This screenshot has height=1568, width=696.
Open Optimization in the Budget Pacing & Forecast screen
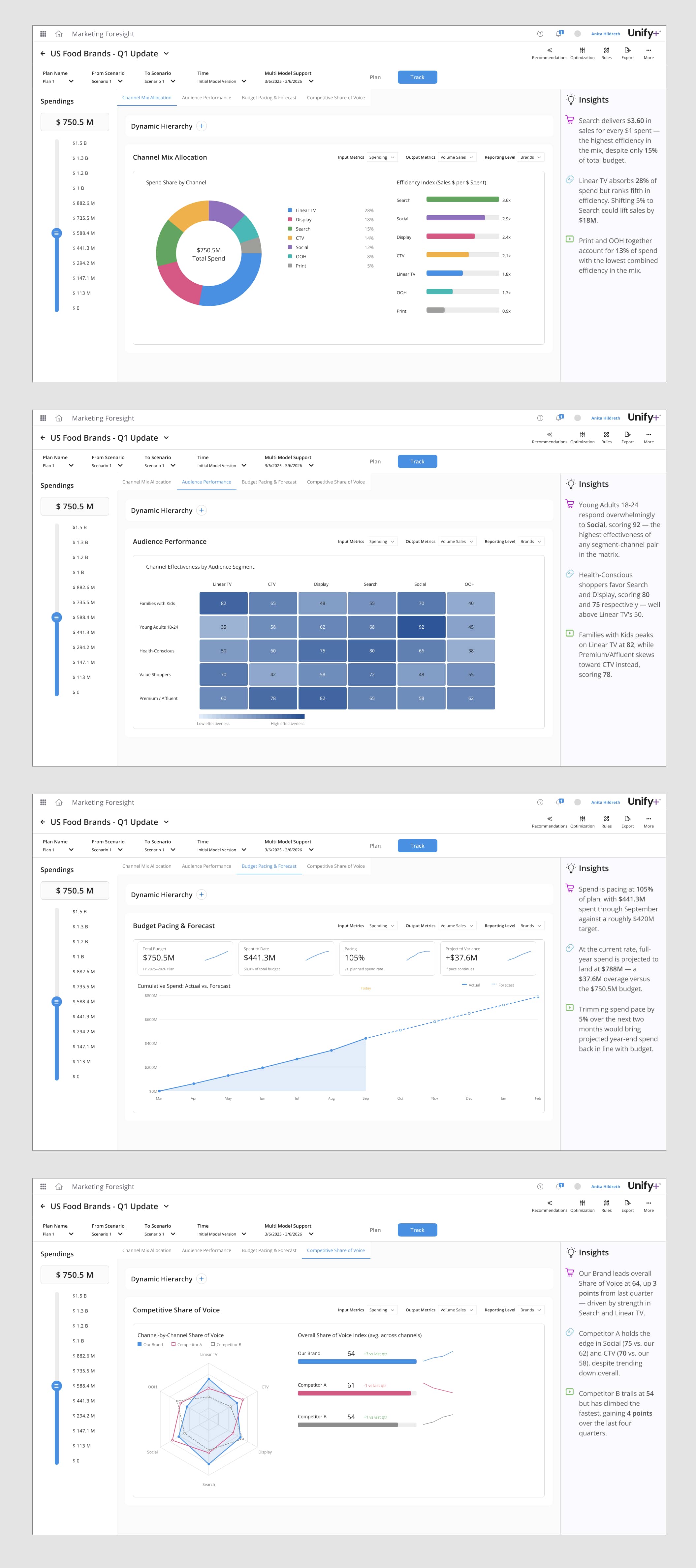(x=582, y=822)
